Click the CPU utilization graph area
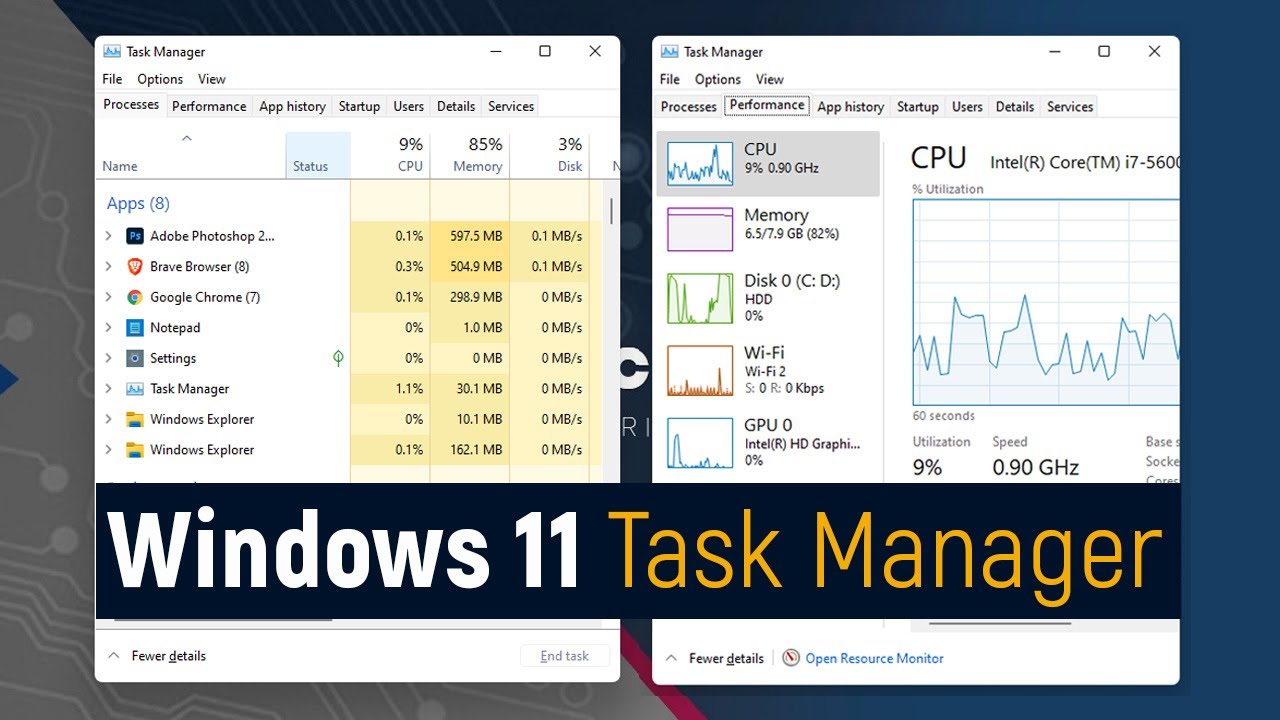The image size is (1280, 720). coord(1046,303)
